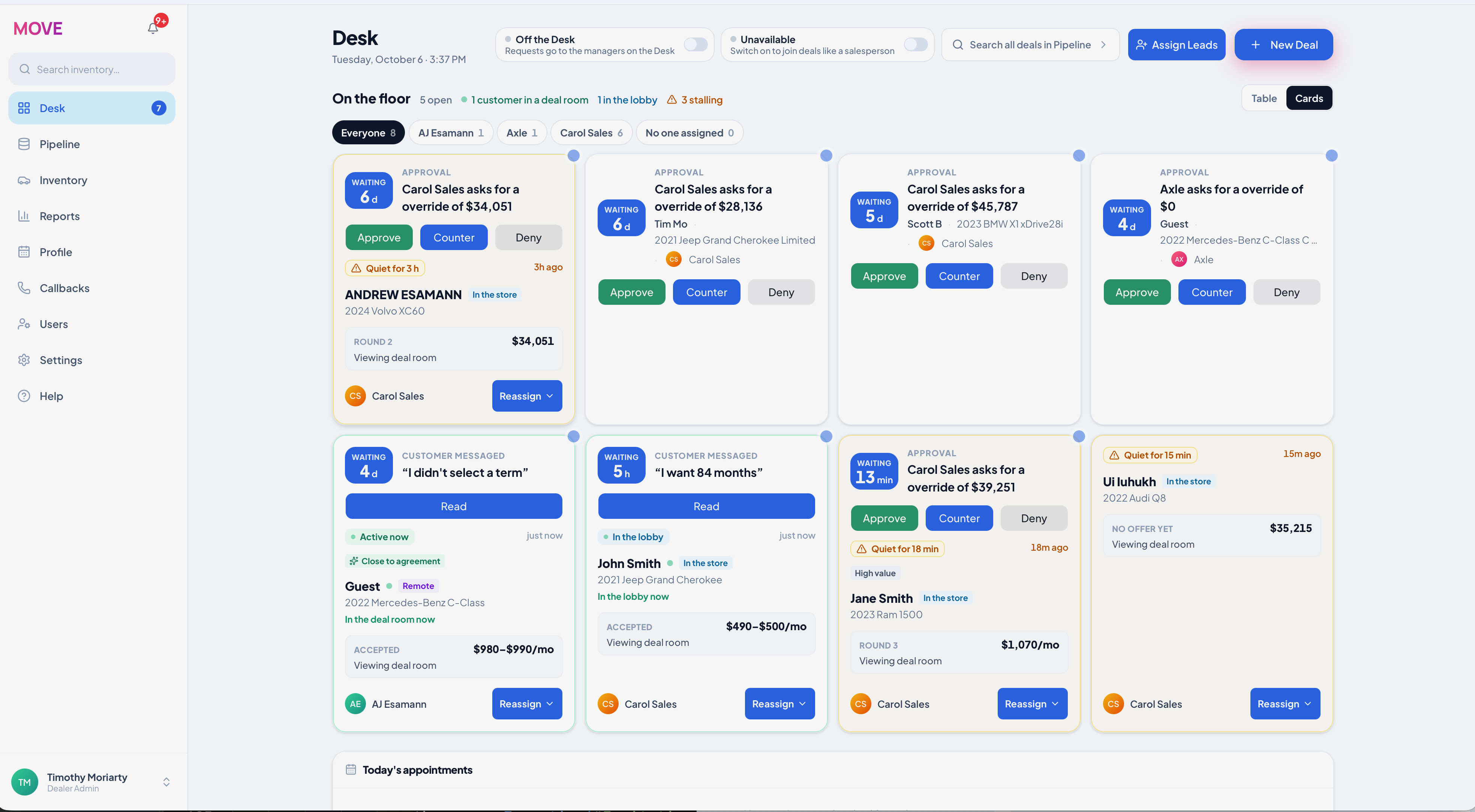Open Pipeline in the sidebar

coord(91,144)
